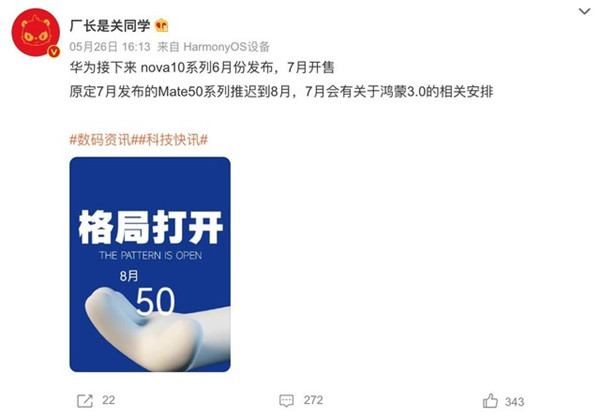
Task: Click the red cat profile avatar
Action: coord(36,33)
